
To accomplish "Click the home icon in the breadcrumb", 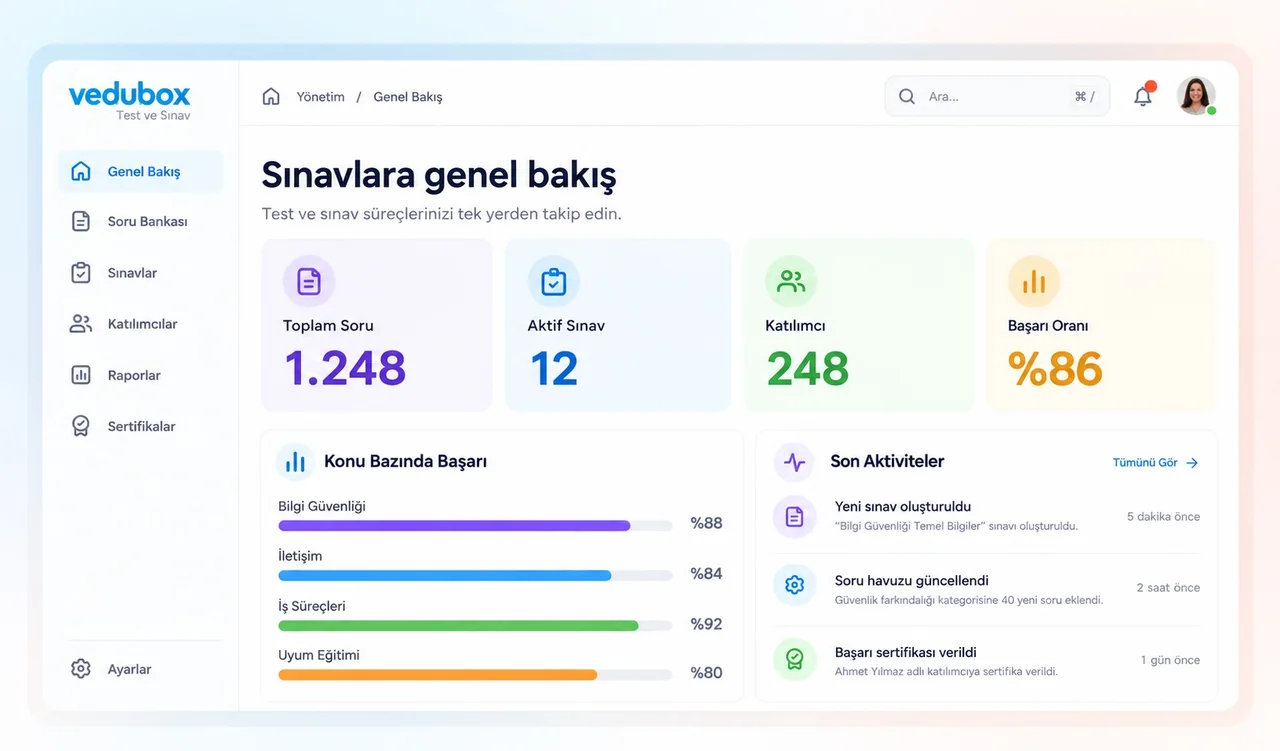I will 271,97.
